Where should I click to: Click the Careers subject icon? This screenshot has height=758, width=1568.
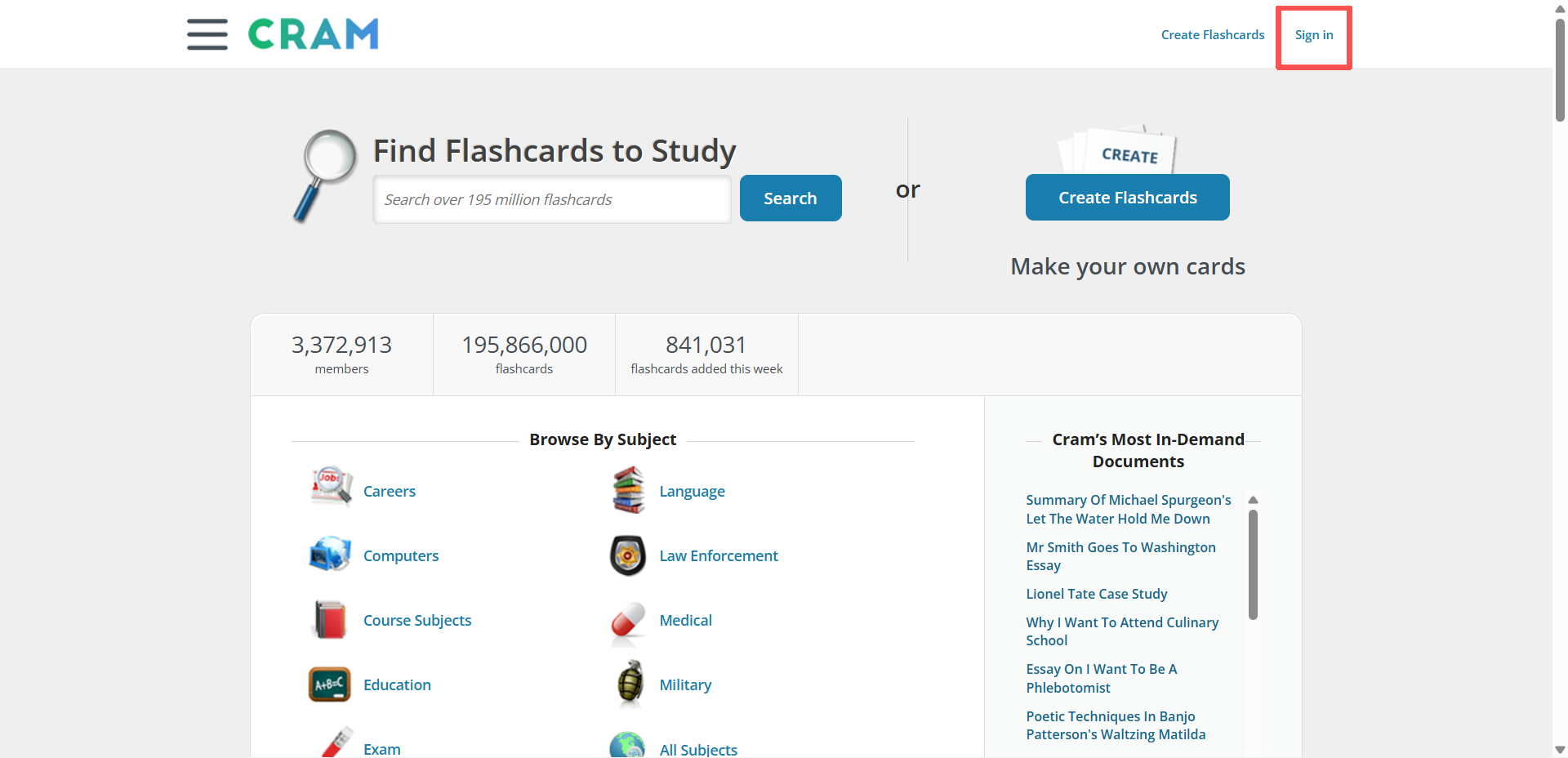331,488
